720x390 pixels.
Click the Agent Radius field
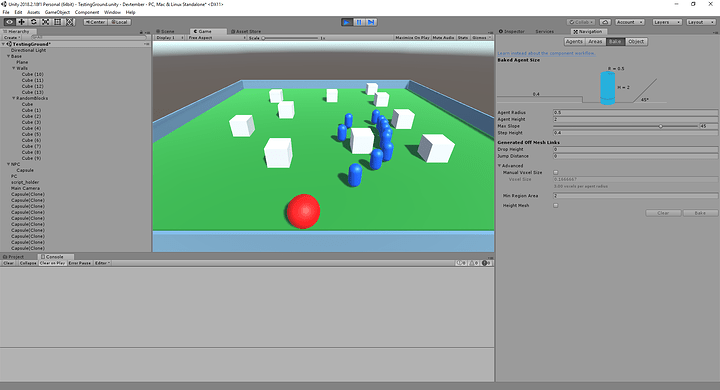pyautogui.click(x=635, y=113)
